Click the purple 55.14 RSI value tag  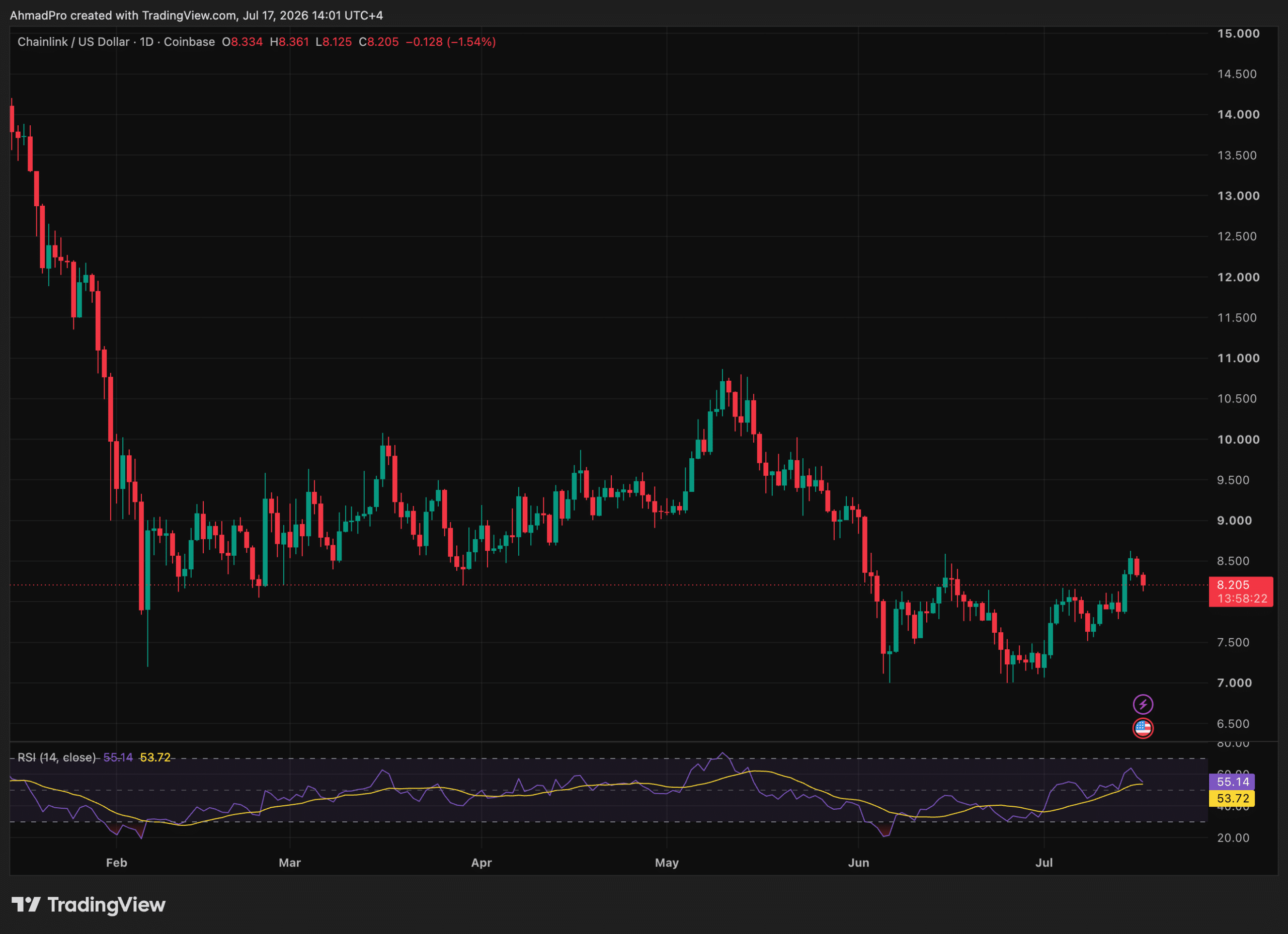click(x=1232, y=782)
